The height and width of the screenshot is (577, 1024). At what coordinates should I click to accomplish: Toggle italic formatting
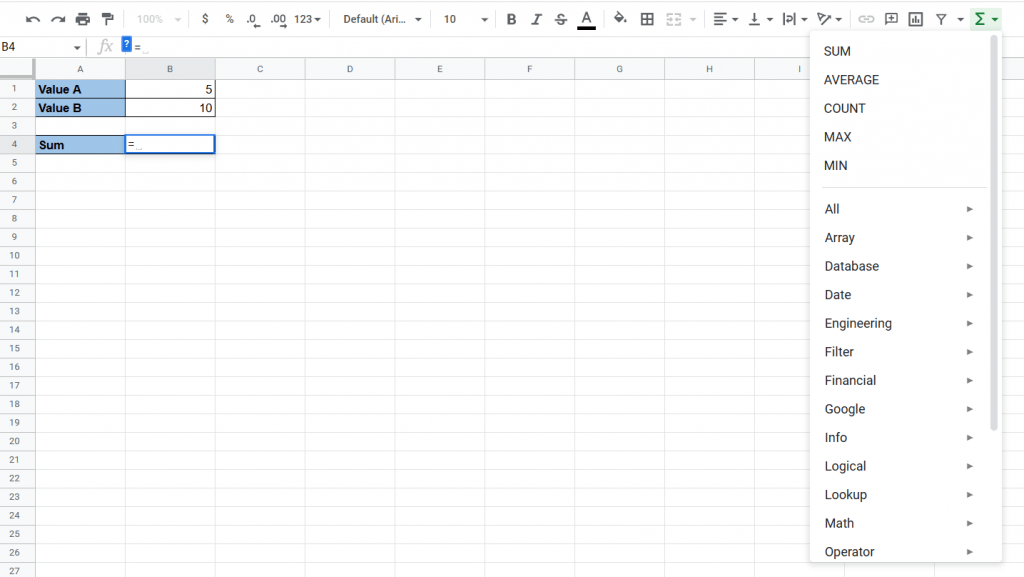(536, 18)
